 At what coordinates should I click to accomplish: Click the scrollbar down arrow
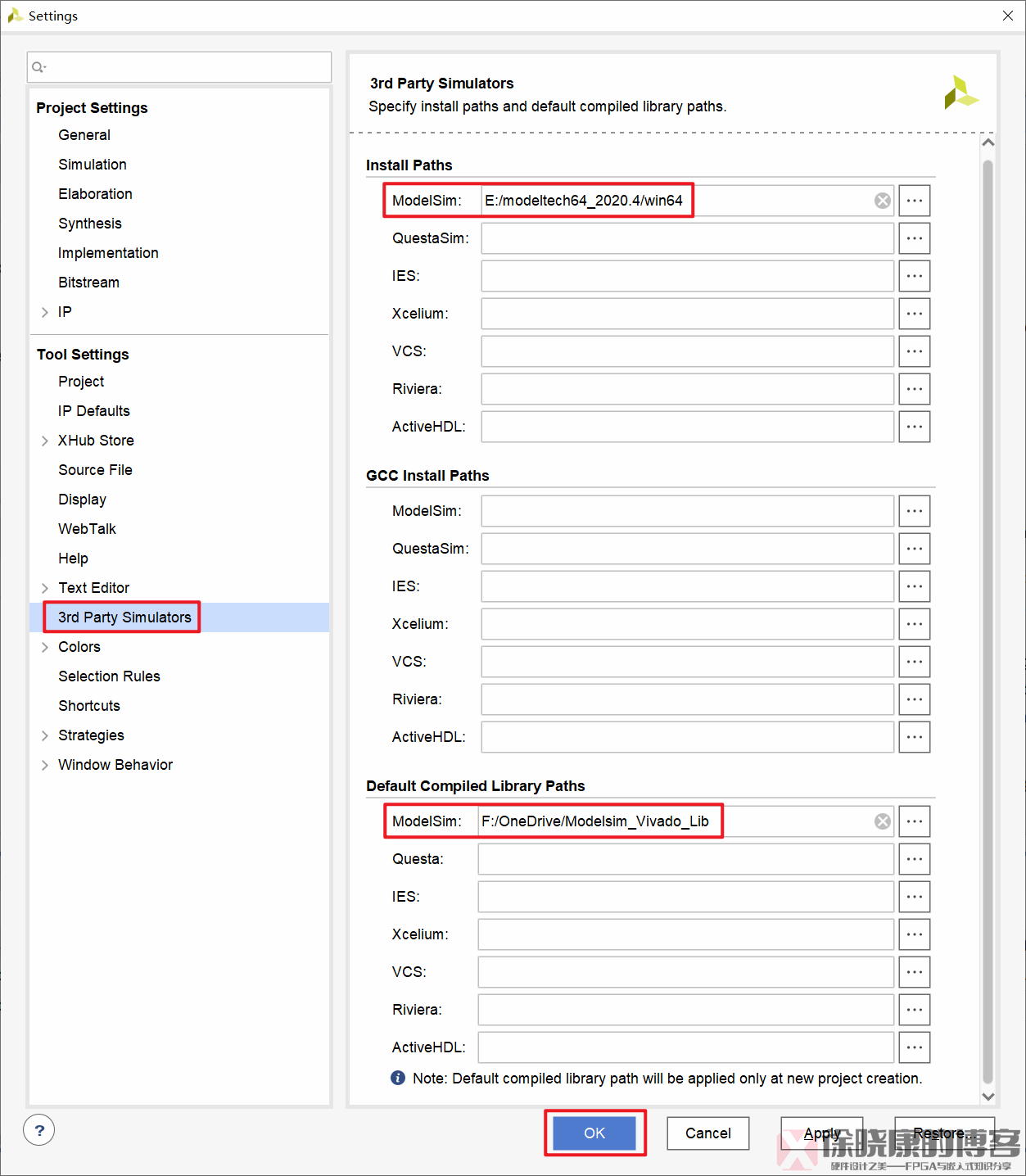(988, 1097)
